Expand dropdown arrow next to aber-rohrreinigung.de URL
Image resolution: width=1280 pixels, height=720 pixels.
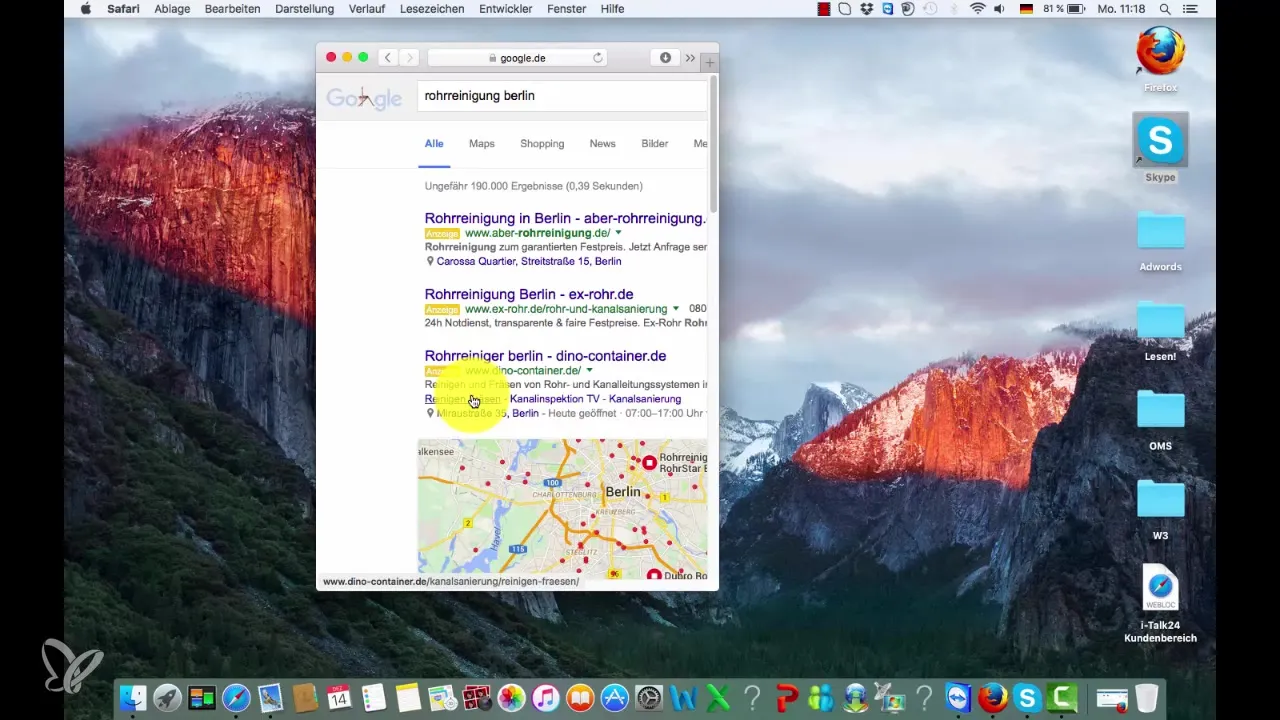[x=619, y=233]
